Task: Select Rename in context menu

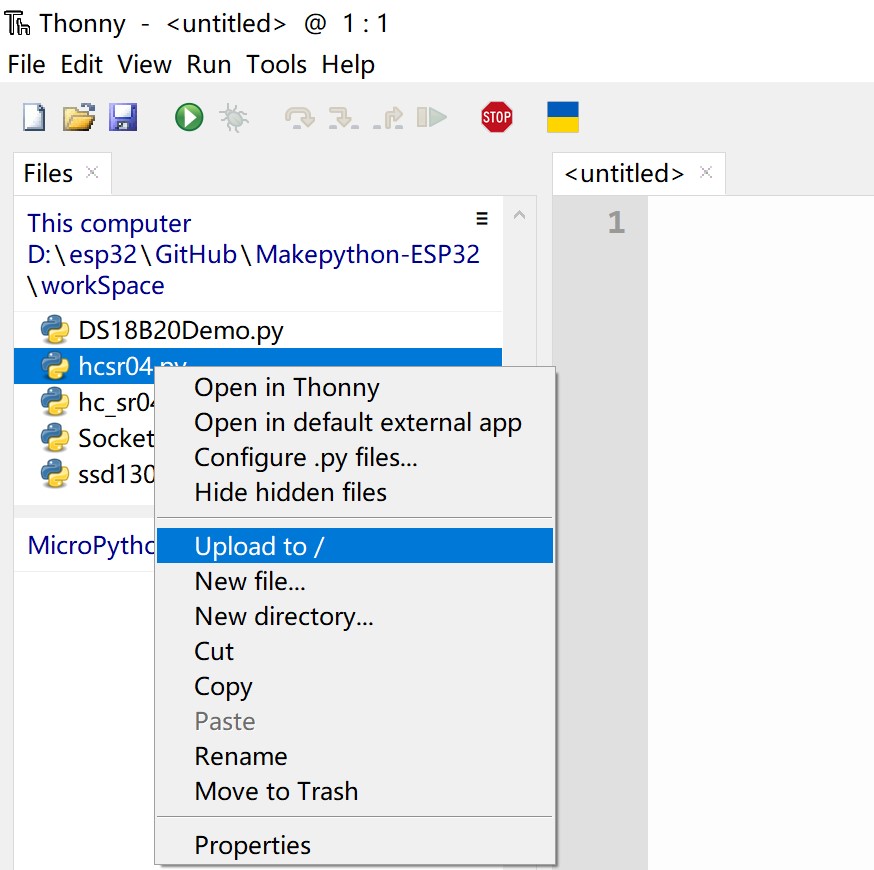Action: click(x=355, y=756)
